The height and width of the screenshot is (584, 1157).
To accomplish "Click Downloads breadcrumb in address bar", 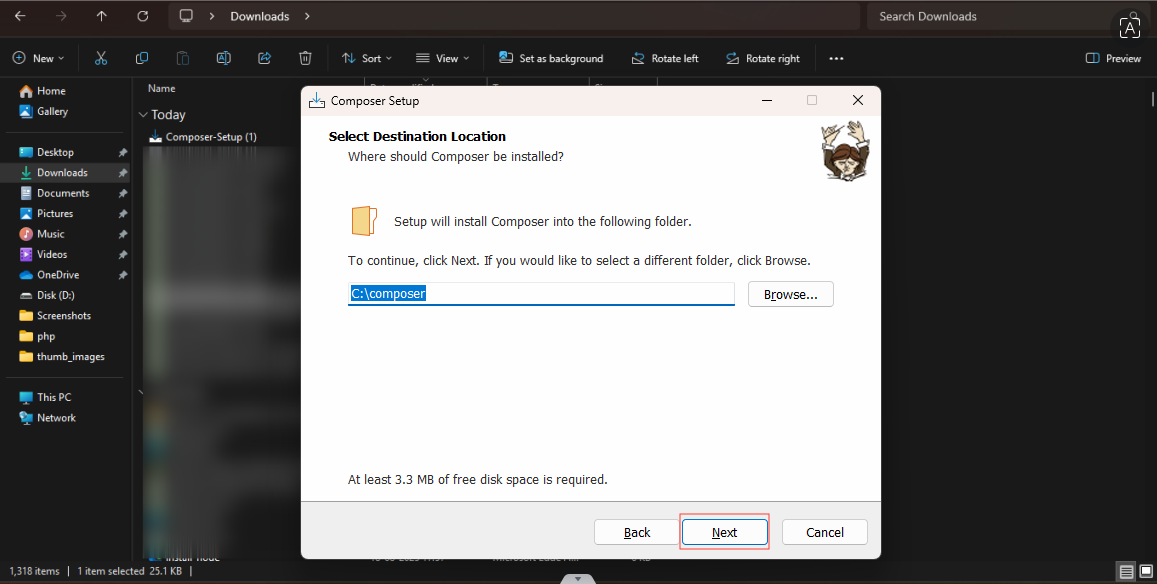I will [x=260, y=16].
